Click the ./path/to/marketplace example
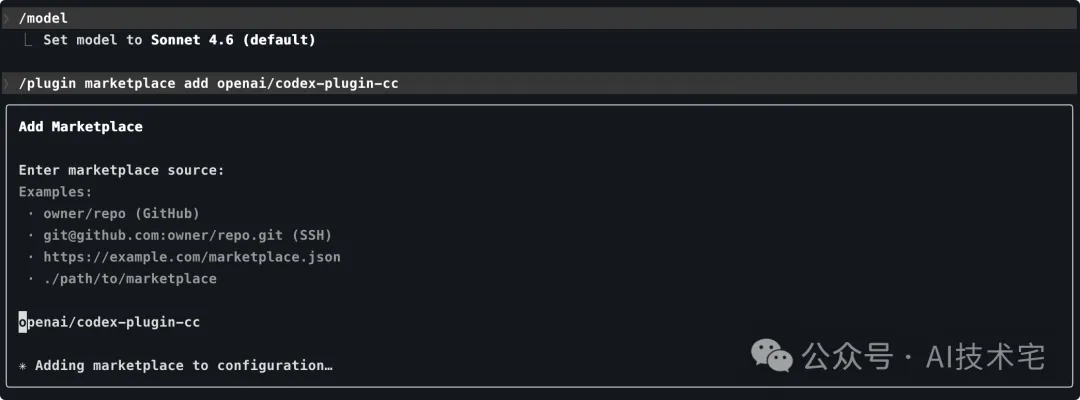1080x400 pixels. tap(129, 279)
